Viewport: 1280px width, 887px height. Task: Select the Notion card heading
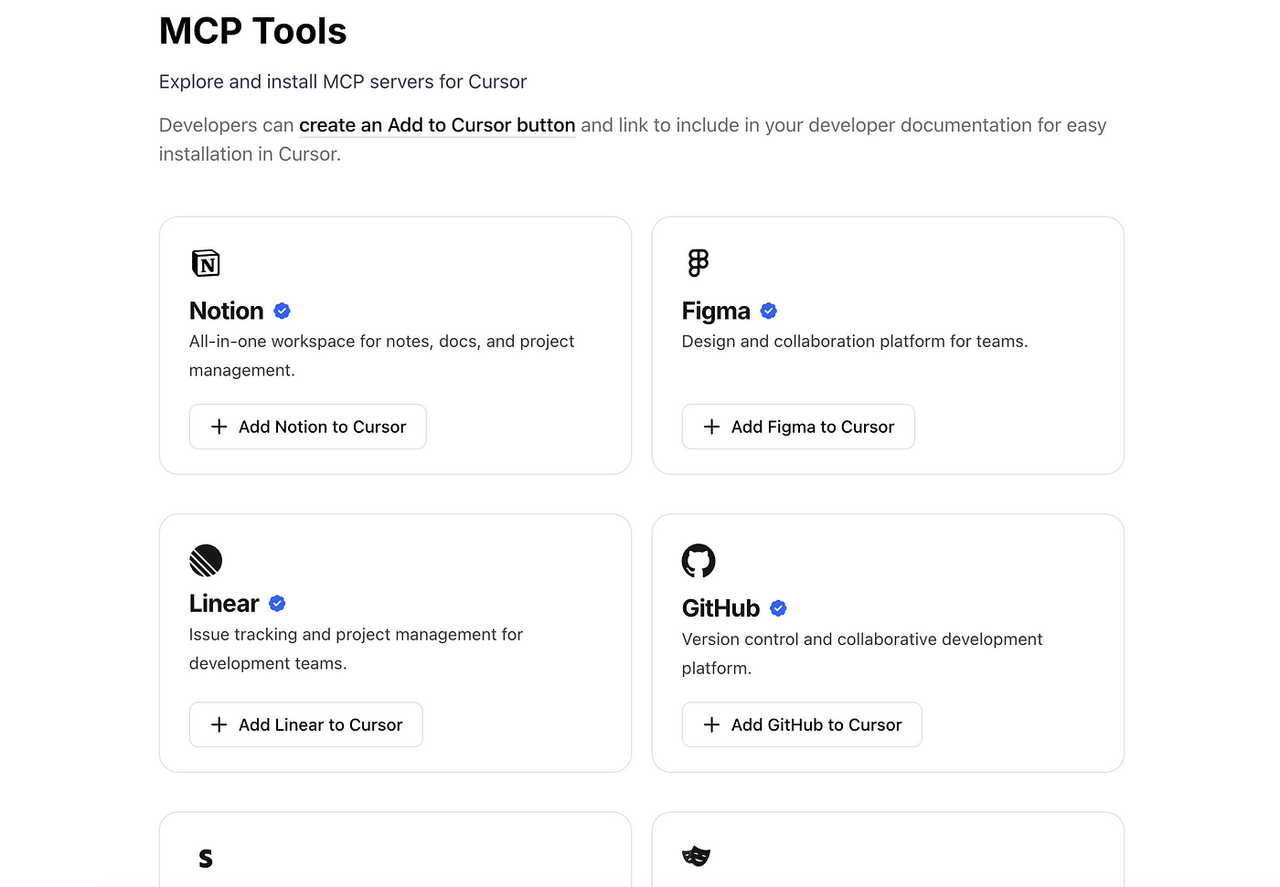[x=226, y=311]
